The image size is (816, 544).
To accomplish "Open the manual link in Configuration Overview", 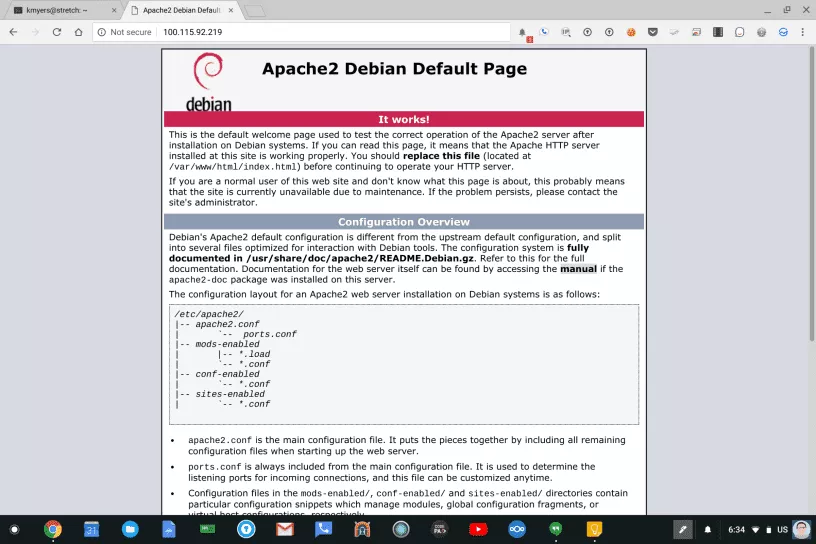I will click(579, 269).
